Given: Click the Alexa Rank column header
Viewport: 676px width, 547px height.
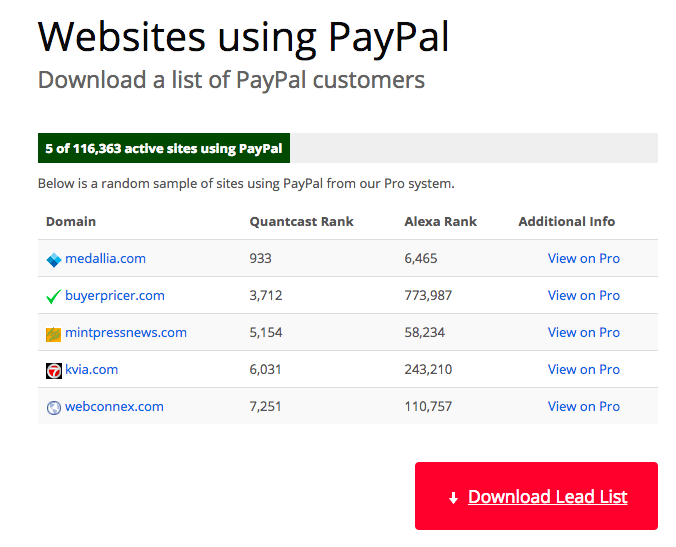Looking at the screenshot, I should 440,222.
